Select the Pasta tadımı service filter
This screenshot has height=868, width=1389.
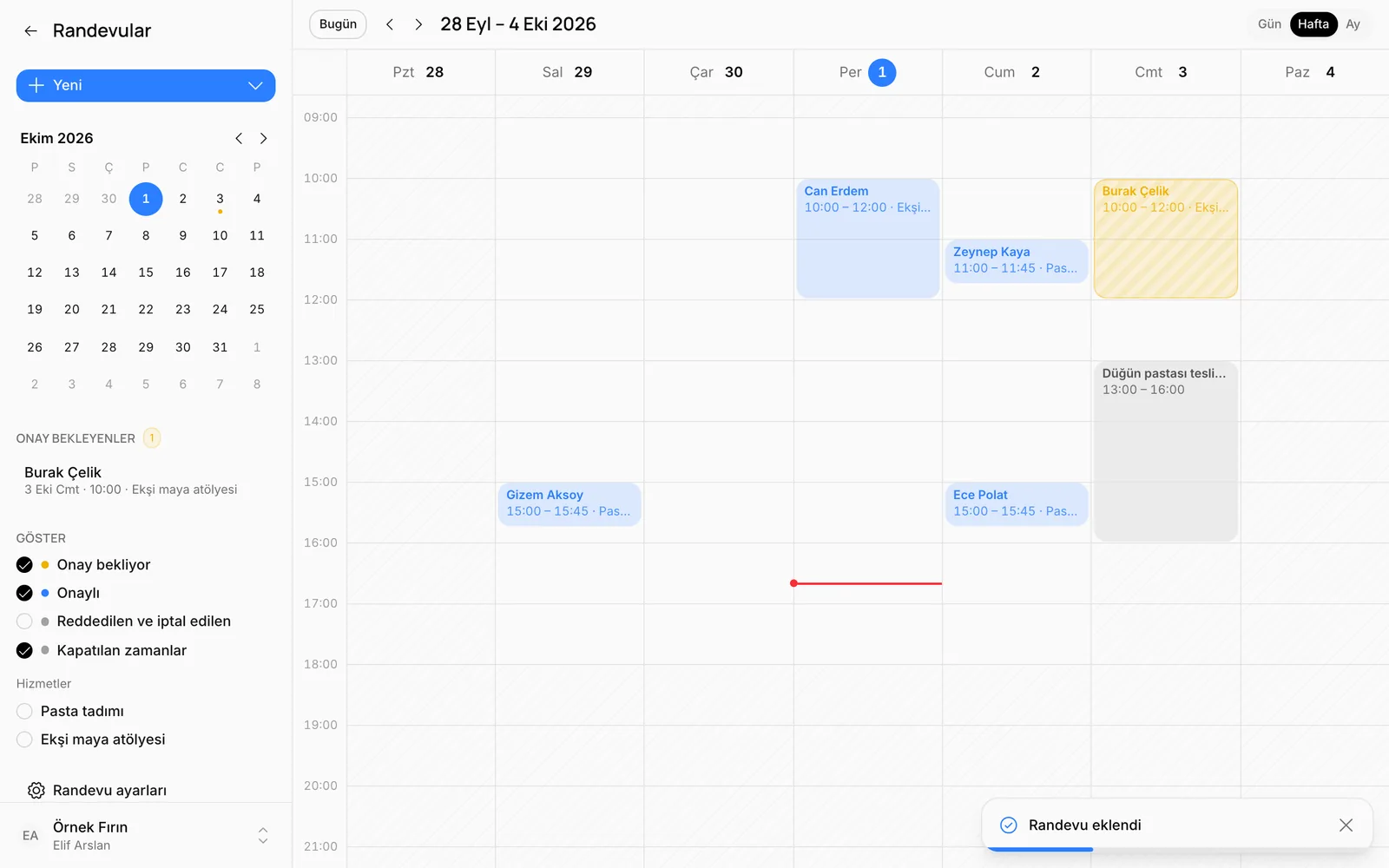tap(24, 711)
